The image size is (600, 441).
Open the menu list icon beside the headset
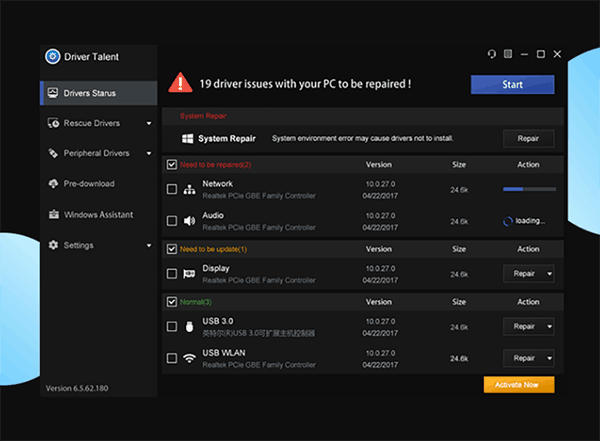[508, 54]
